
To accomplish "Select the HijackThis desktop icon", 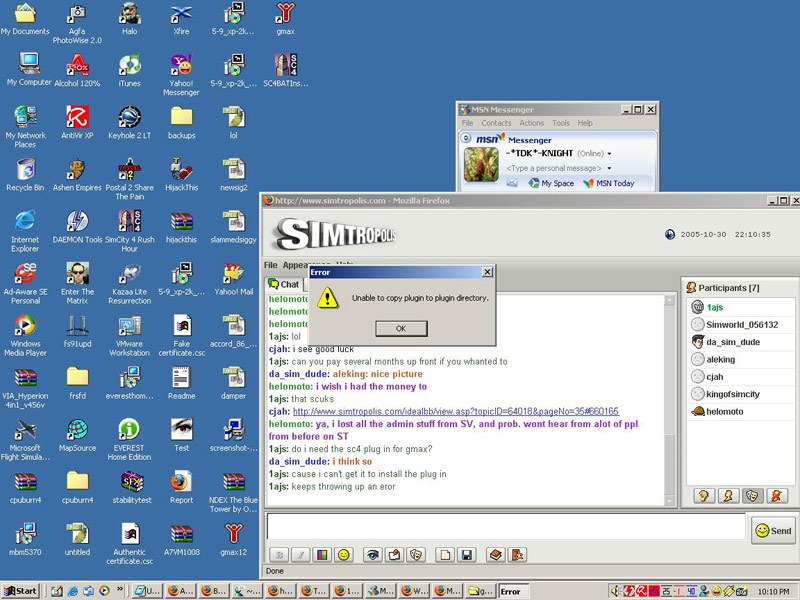I will click(181, 174).
